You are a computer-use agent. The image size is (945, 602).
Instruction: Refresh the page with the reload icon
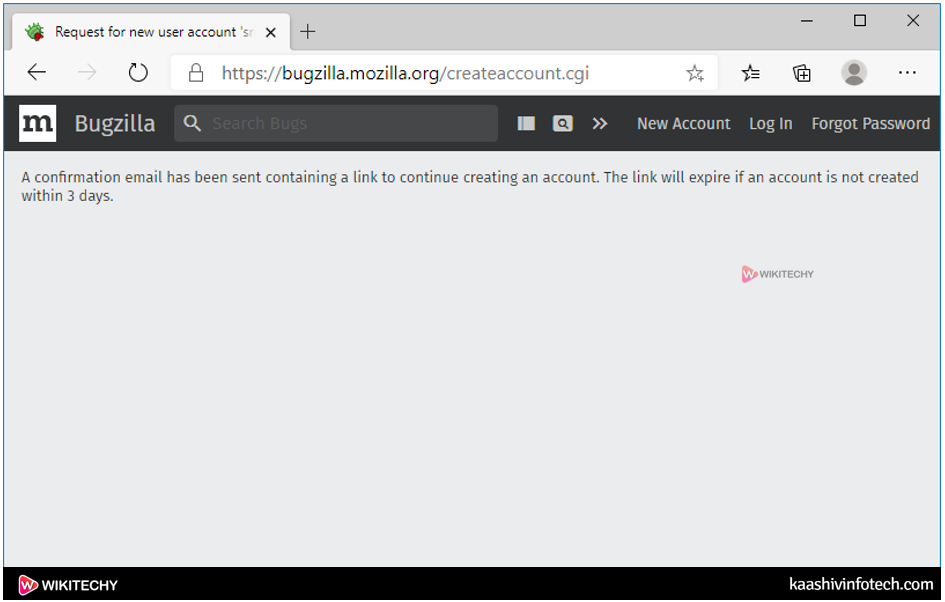(x=138, y=72)
